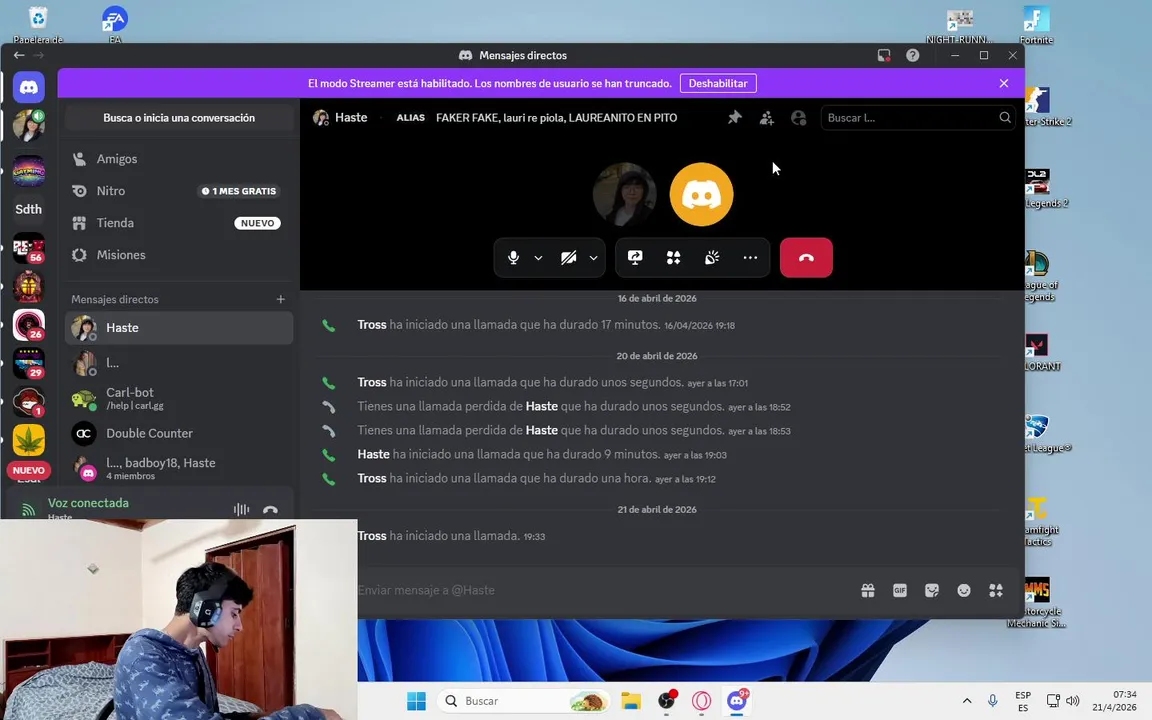Add friends to the DM icon
The image size is (1152, 720).
pyautogui.click(x=766, y=118)
